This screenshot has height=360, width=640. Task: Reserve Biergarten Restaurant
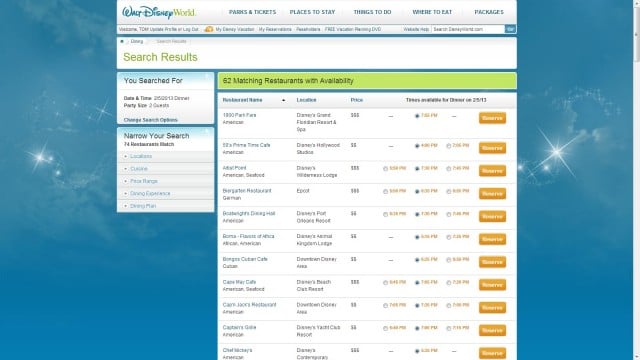pos(492,194)
